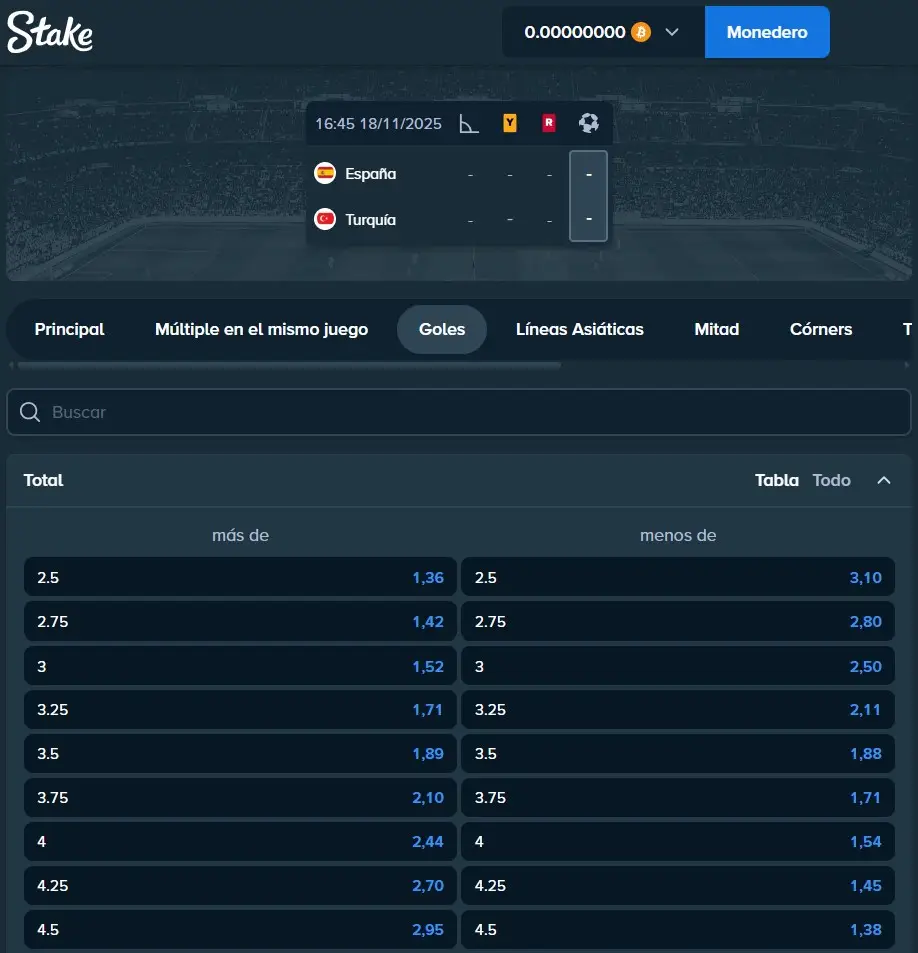The width and height of the screenshot is (918, 953).
Task: Switch the Total view to Tabla
Action: 776,480
